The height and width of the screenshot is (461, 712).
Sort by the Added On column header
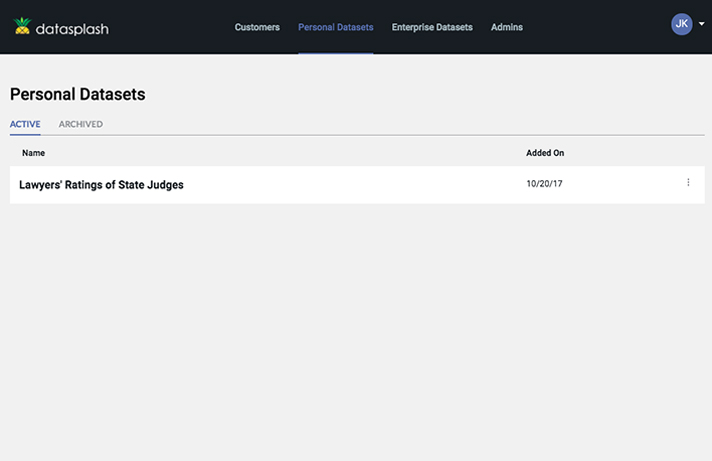click(x=545, y=153)
